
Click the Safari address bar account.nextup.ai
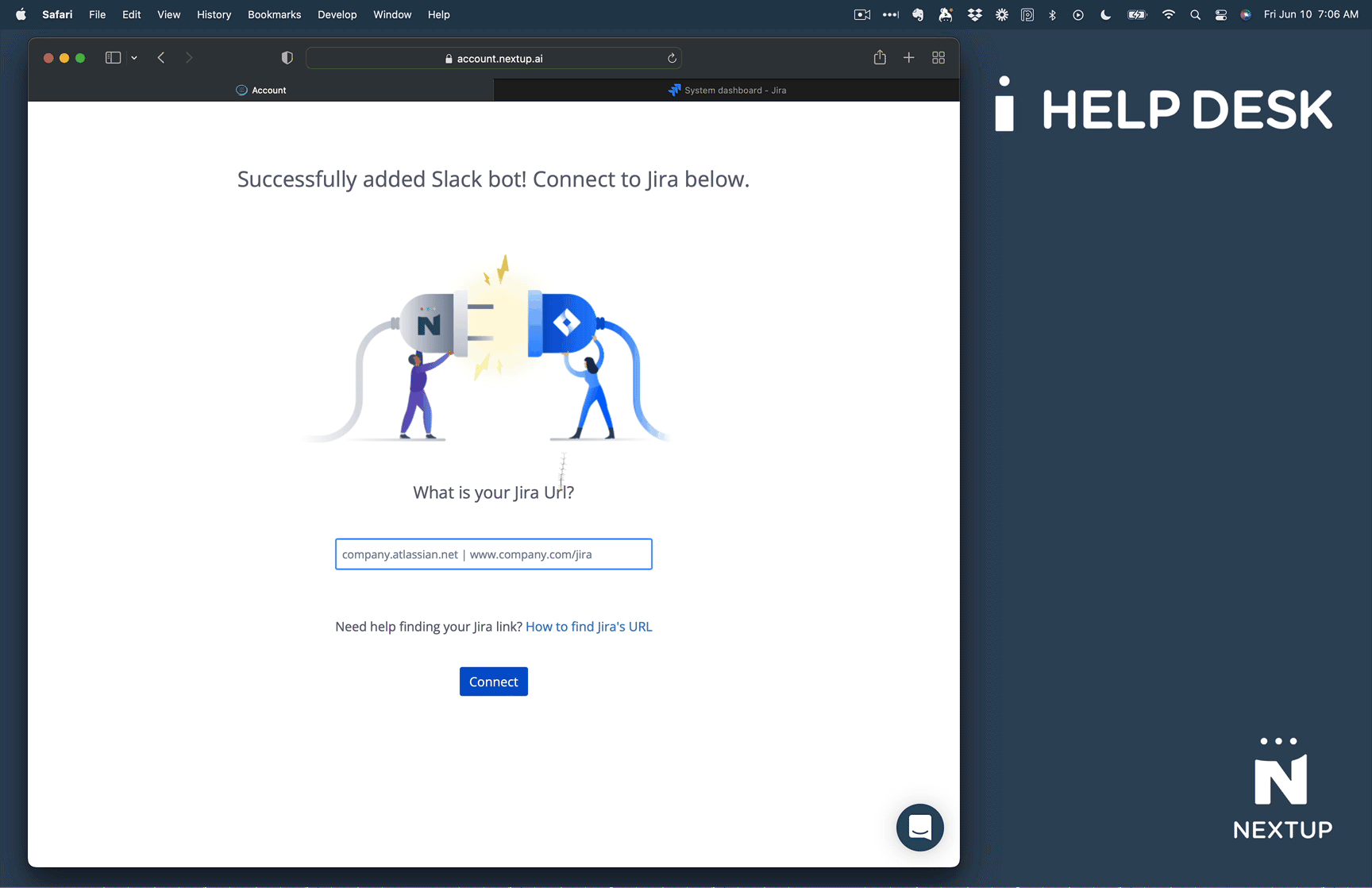point(493,58)
